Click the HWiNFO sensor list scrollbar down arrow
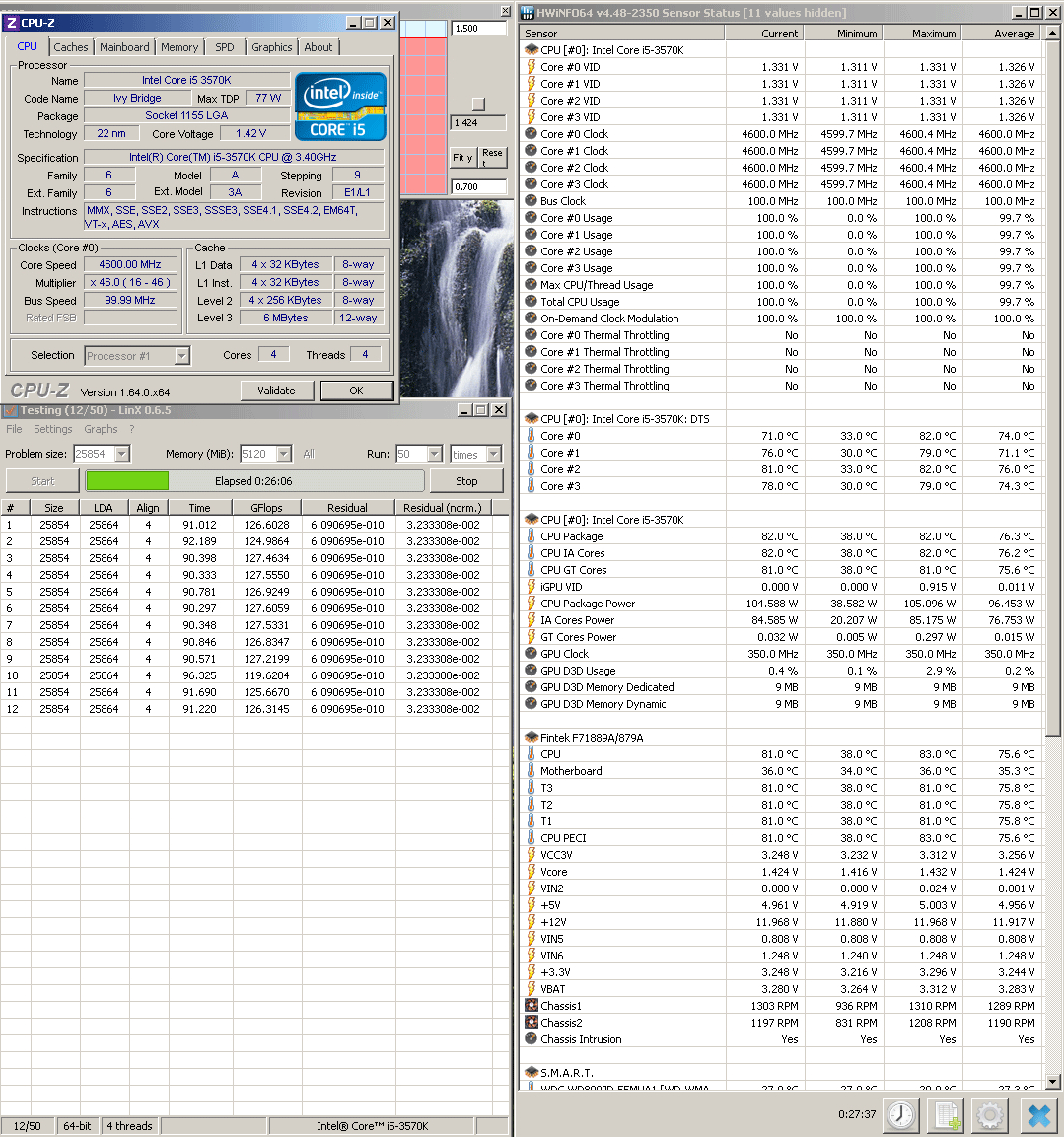This screenshot has width=1064, height=1137. pyautogui.click(x=1052, y=1082)
